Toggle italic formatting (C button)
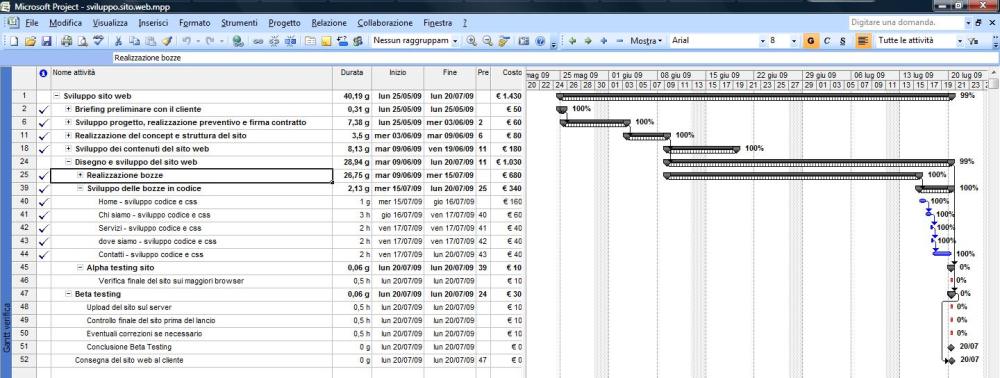1000x378 pixels. point(827,41)
